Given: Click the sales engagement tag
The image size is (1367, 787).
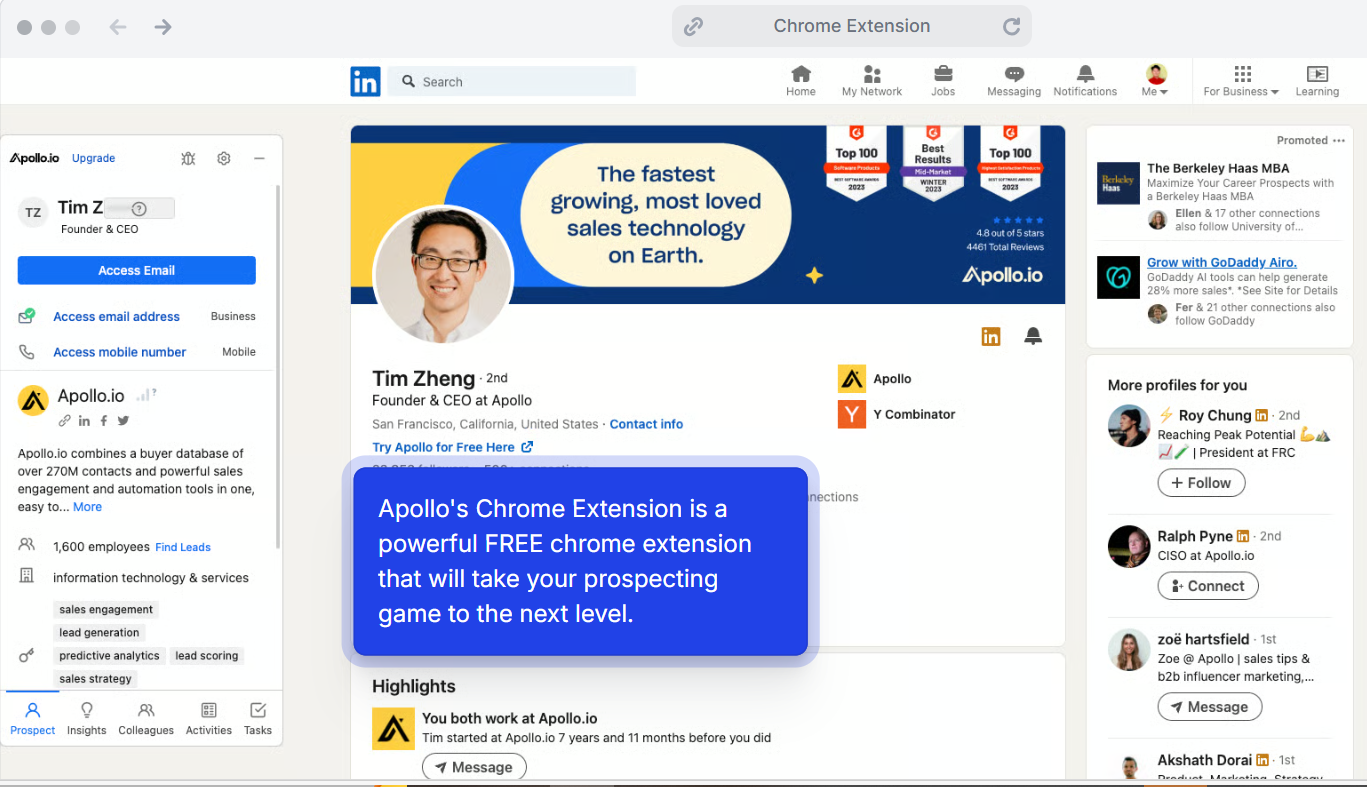Looking at the screenshot, I should [x=106, y=609].
